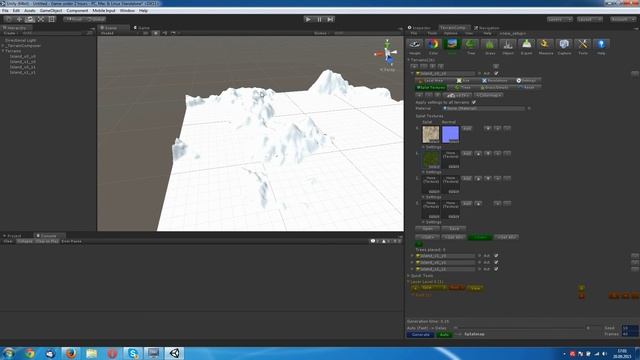
Task: Toggle scene audio in Scene view
Action: 165,33
